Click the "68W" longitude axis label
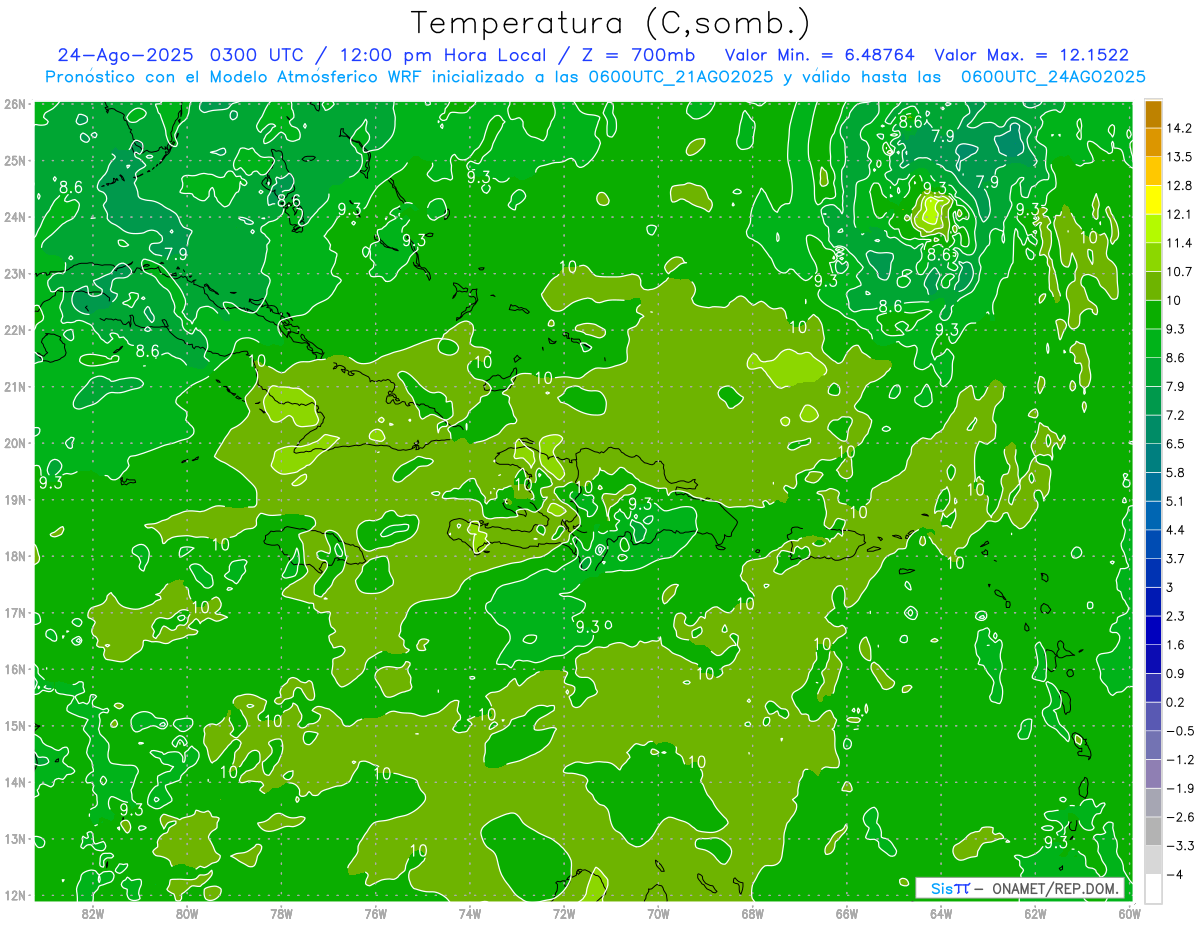Viewport: 1200px width, 927px height. coord(752,912)
